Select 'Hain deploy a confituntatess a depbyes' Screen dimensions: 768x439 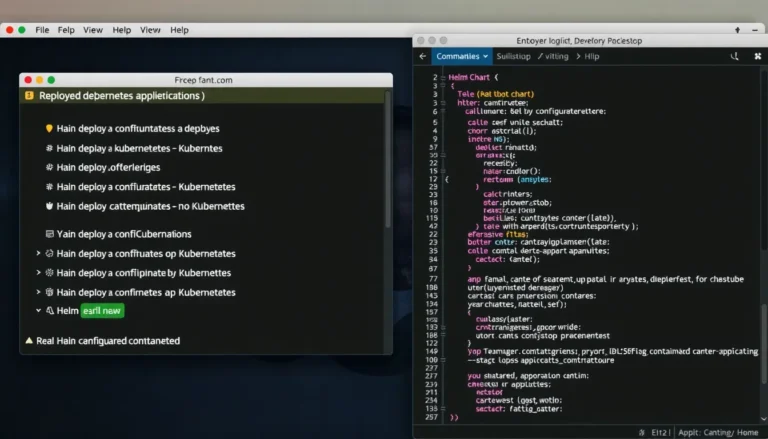coord(138,128)
